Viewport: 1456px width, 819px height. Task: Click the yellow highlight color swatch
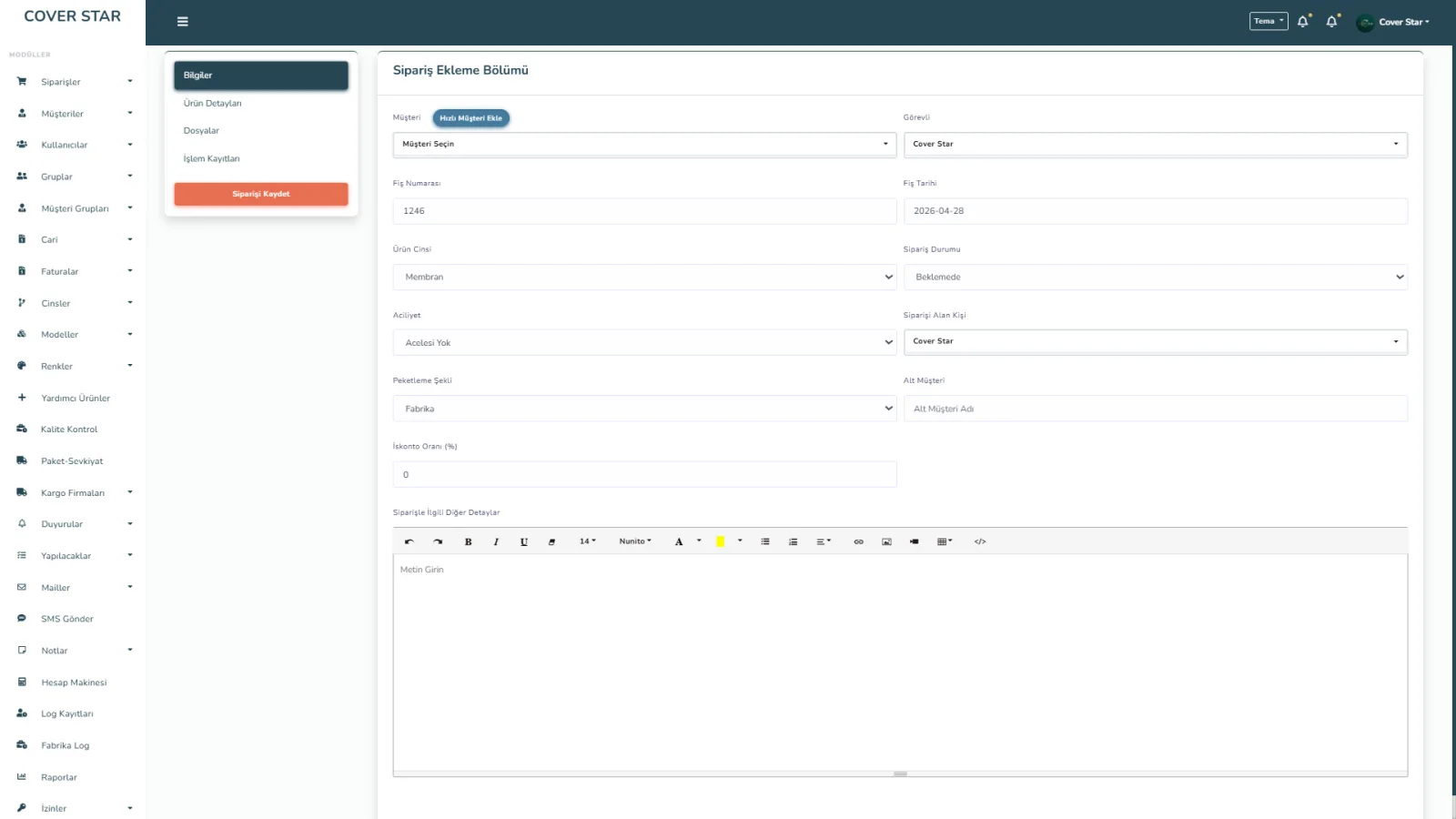coord(720,541)
